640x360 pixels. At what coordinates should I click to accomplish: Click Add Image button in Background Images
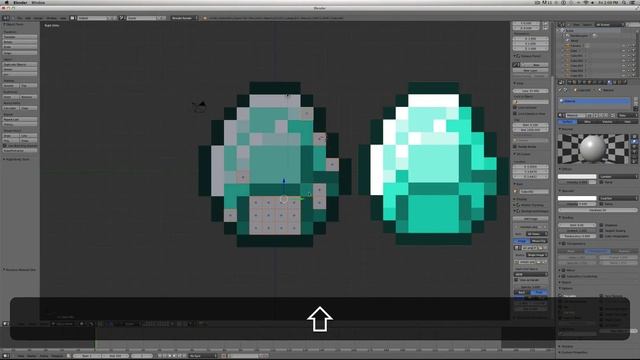pos(530,218)
